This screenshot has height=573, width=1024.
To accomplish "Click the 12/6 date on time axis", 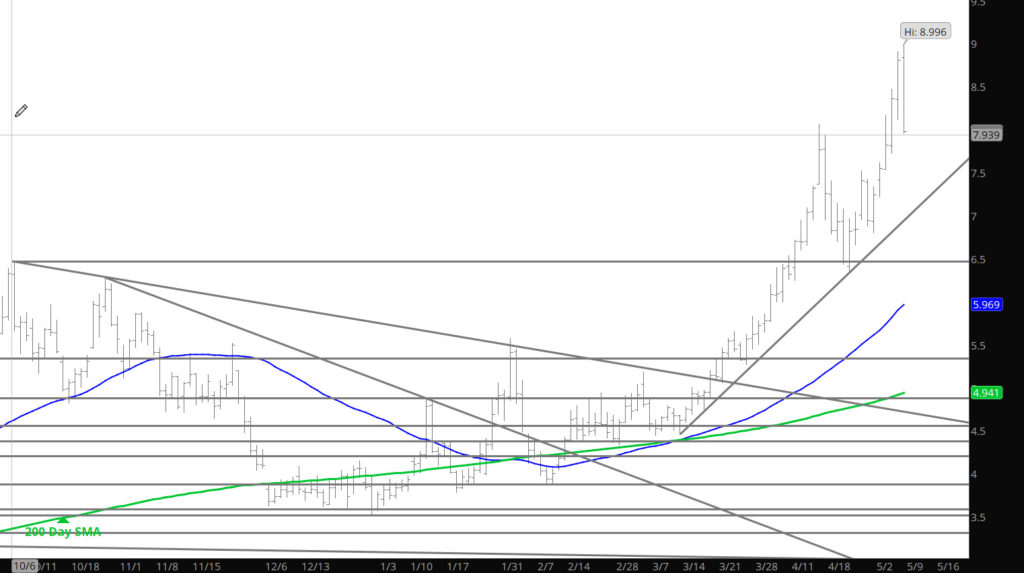I will [277, 566].
